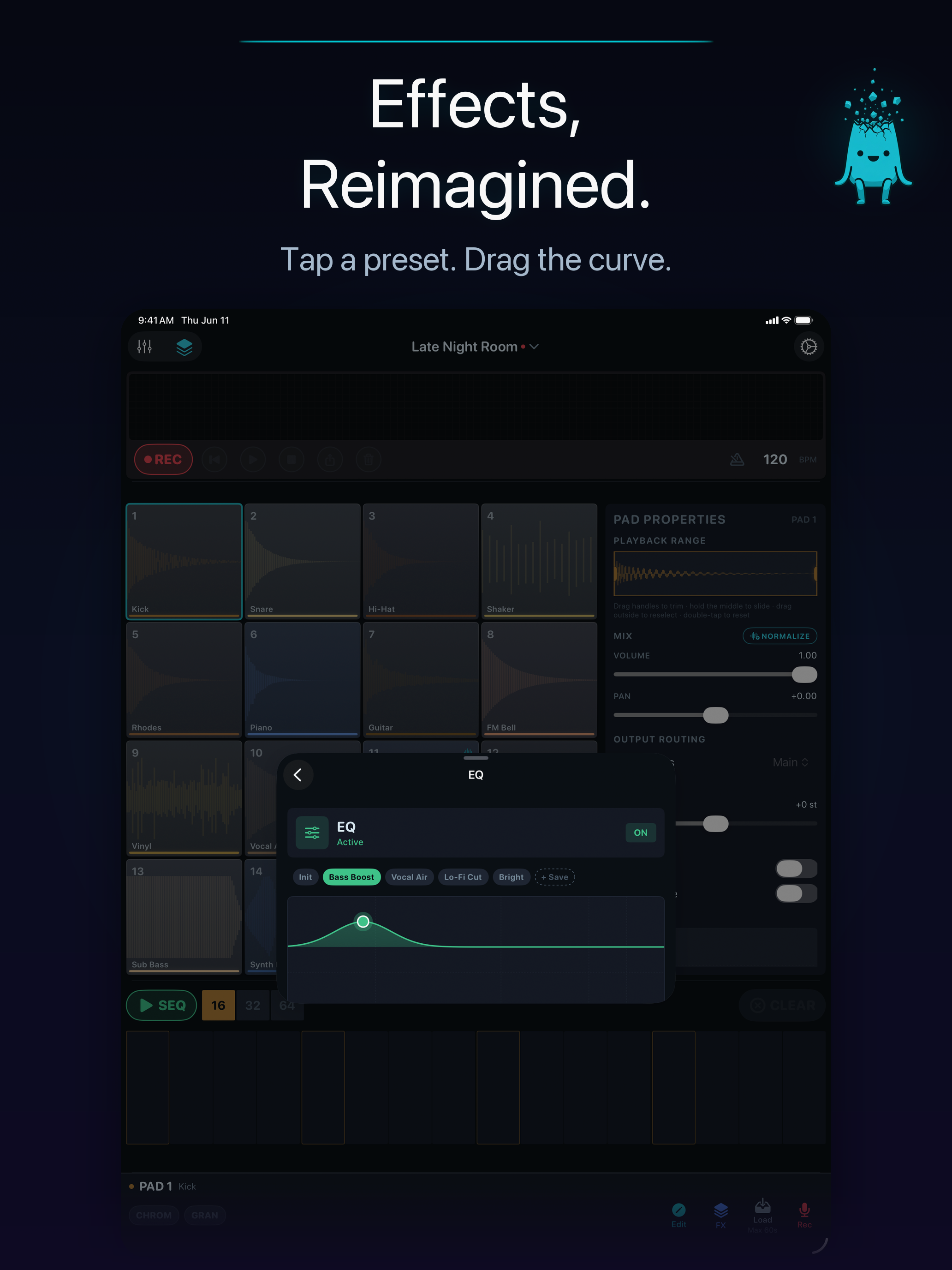Tap the Rhodes pad 5
Viewport: 952px width, 1270px height.
pos(184,680)
